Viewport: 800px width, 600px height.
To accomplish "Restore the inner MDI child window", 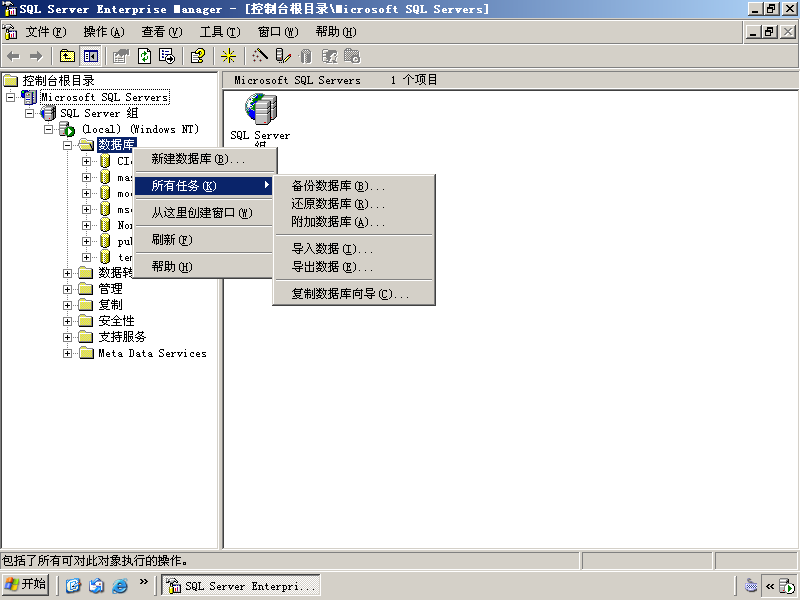I will tap(770, 32).
